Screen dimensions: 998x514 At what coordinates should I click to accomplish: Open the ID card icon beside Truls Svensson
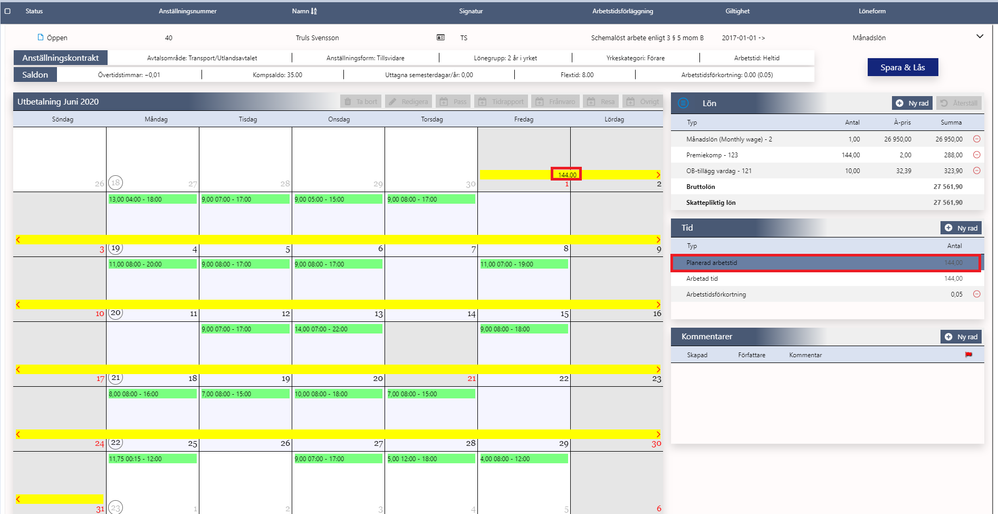(440, 38)
